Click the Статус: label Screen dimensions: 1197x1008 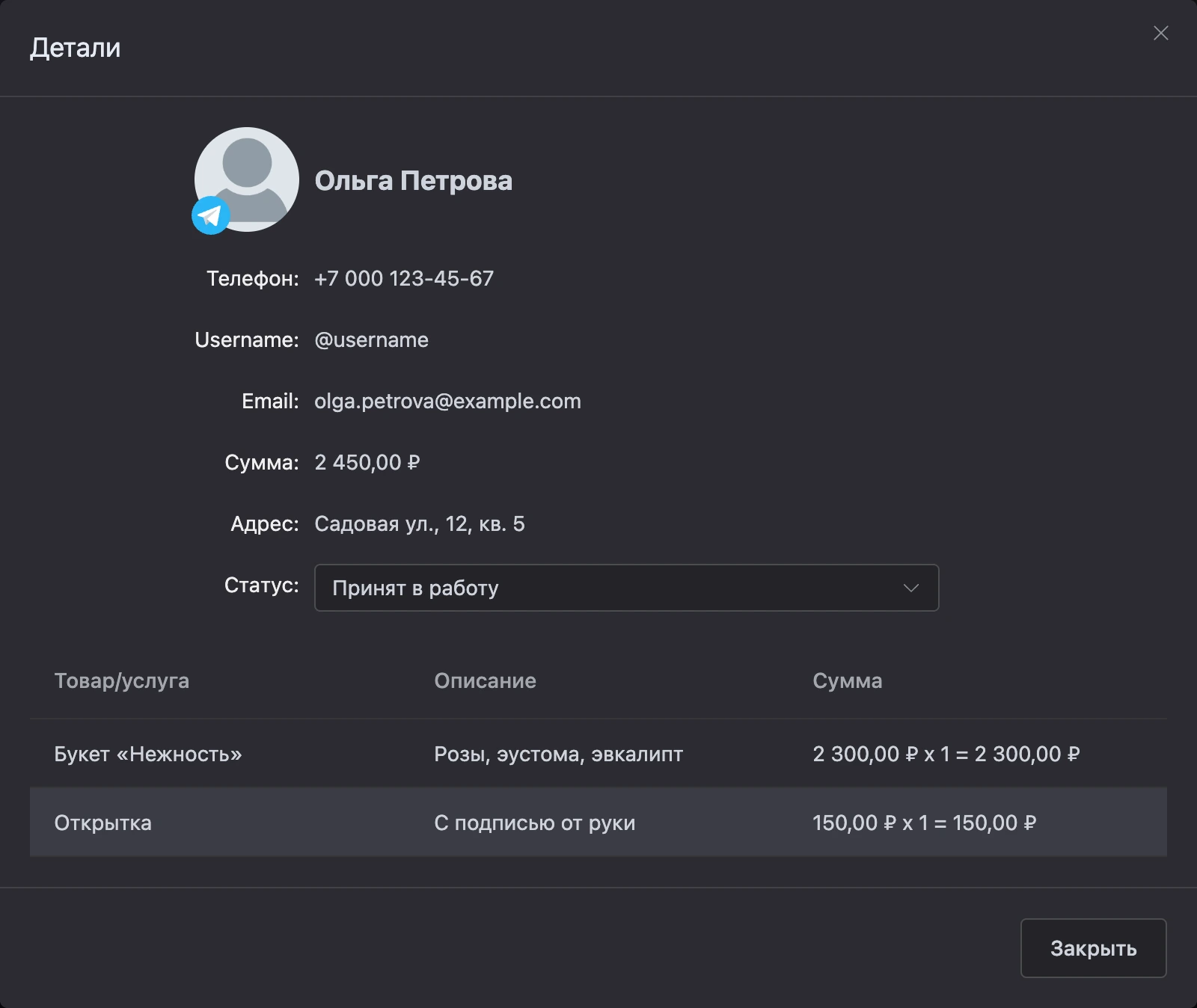click(262, 585)
